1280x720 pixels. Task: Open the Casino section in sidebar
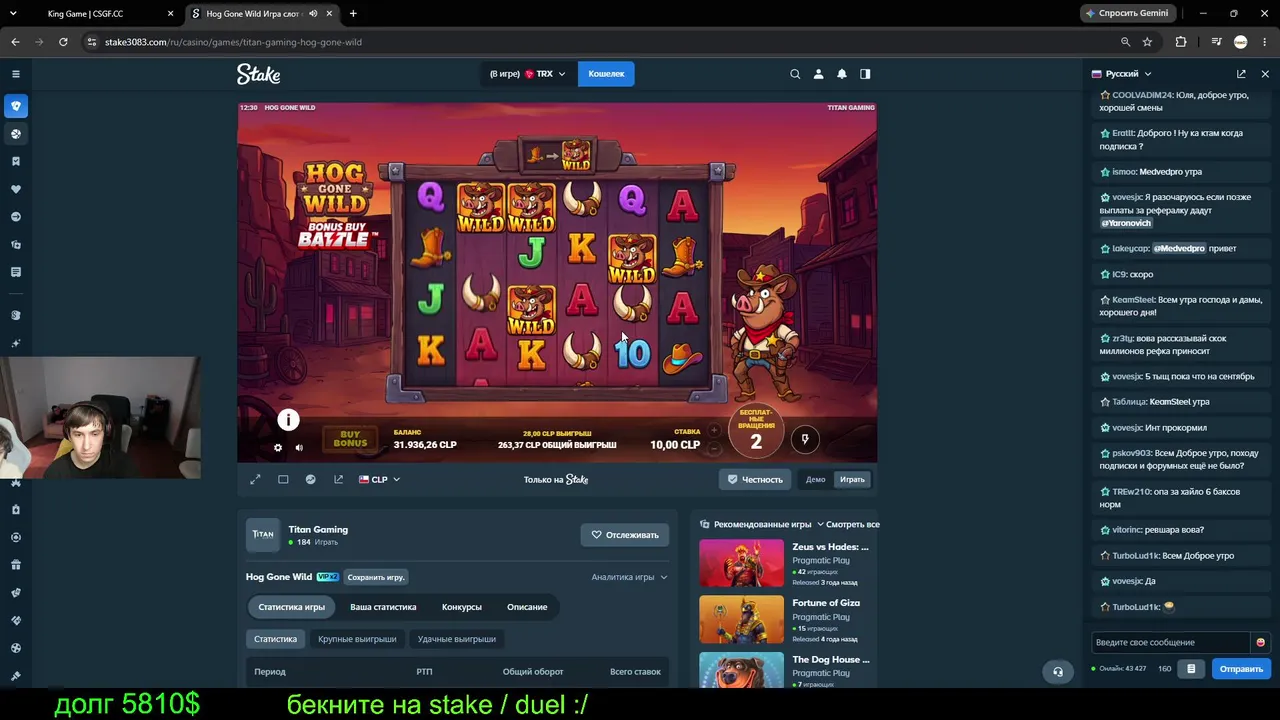point(16,106)
